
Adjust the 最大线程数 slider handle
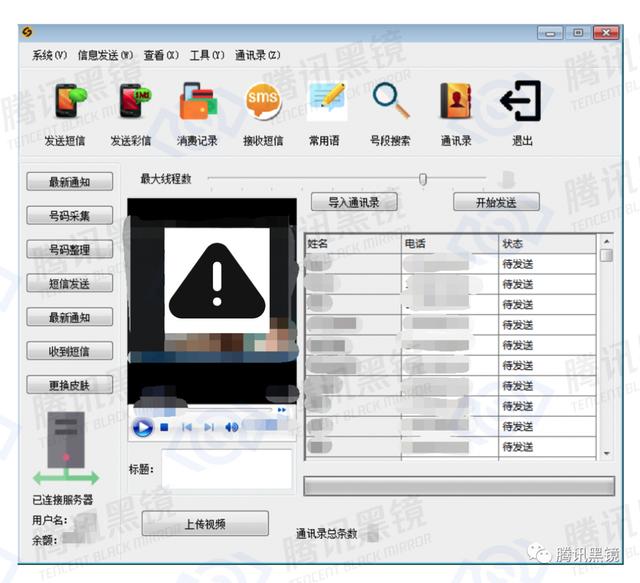pos(423,179)
